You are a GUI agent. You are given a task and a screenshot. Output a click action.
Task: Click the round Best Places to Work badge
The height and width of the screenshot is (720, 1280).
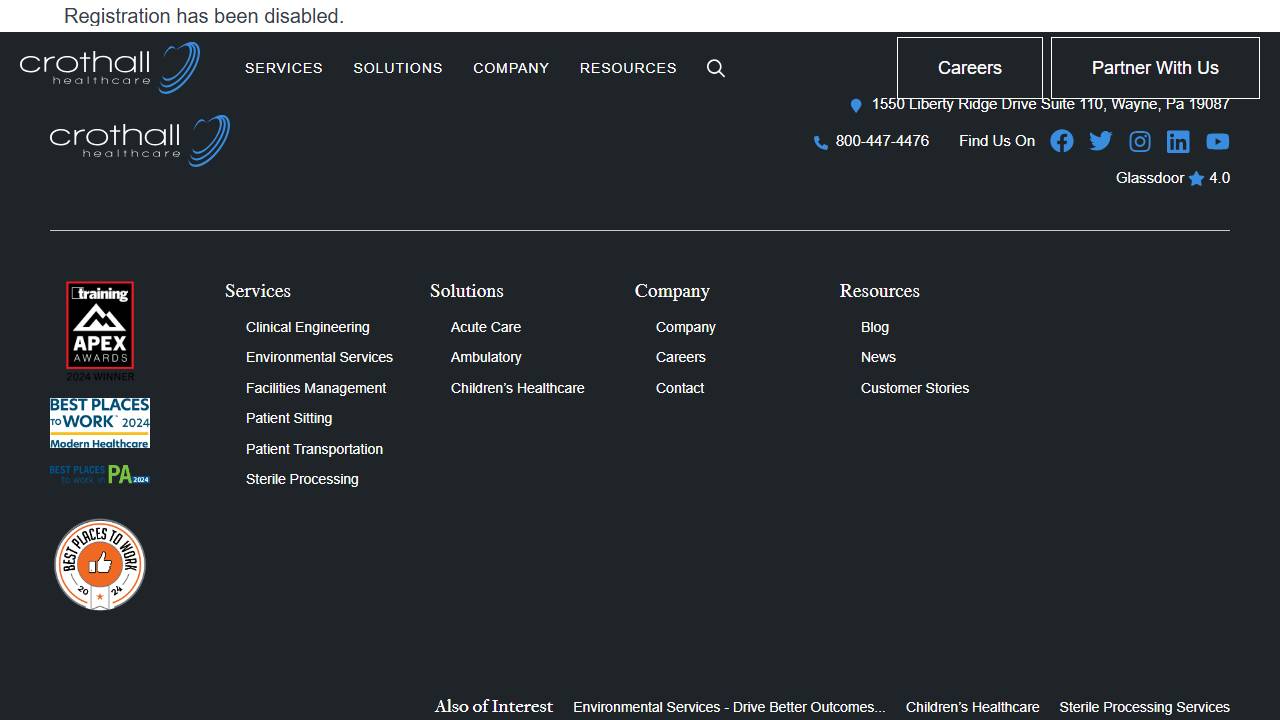tap(100, 565)
